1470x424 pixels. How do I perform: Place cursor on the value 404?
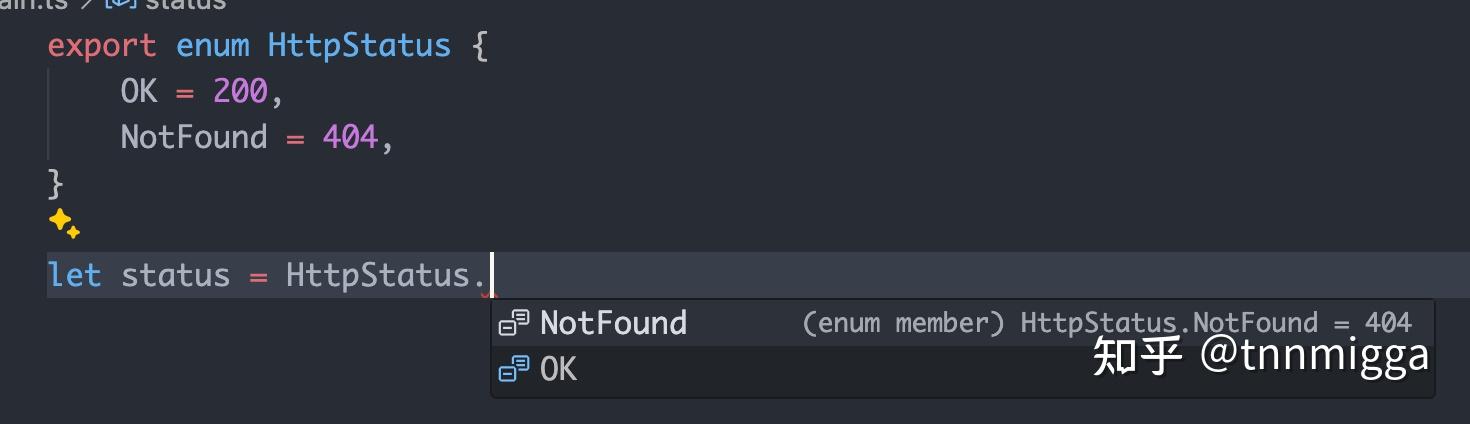(350, 137)
